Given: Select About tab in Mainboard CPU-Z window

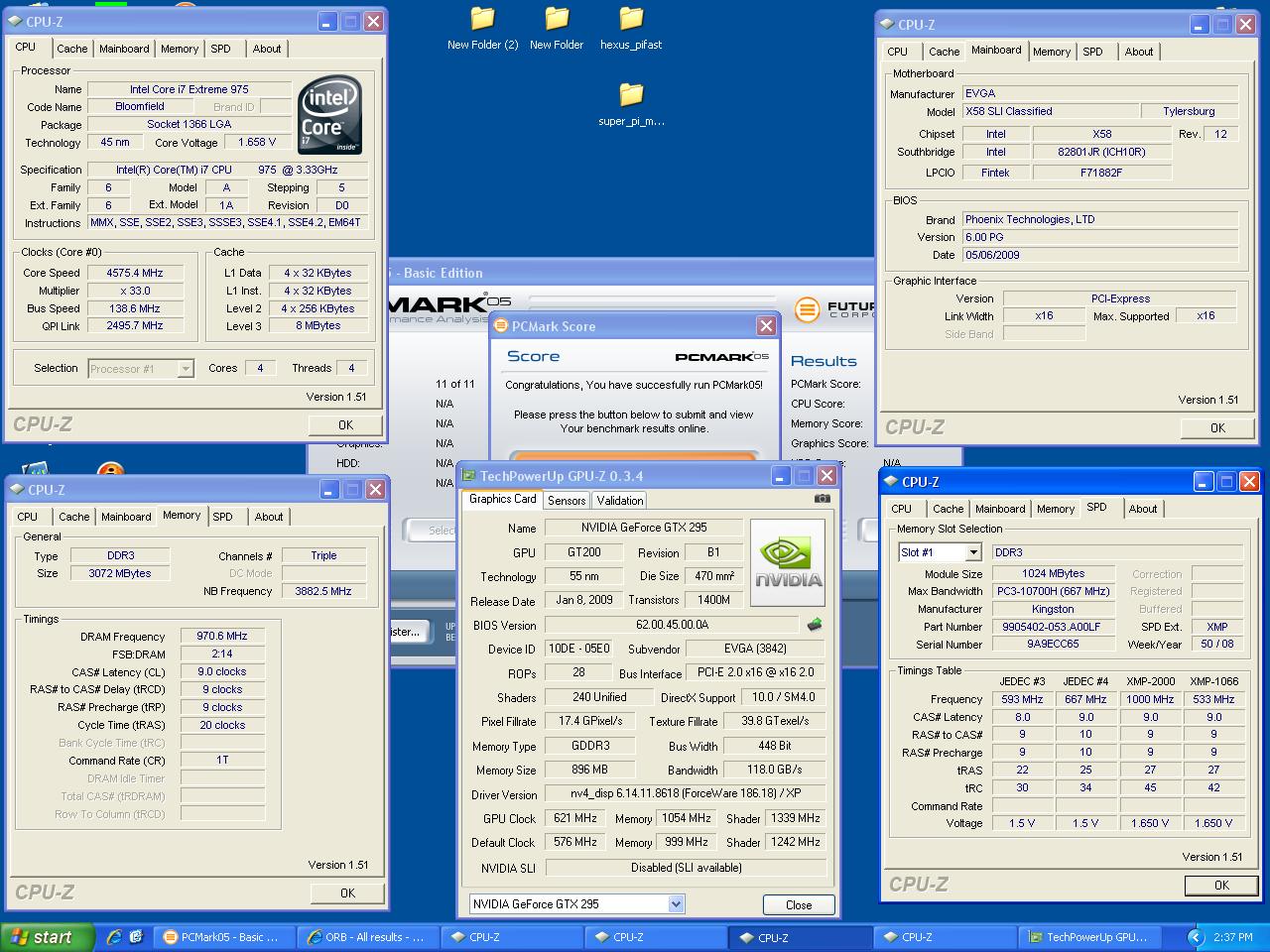Looking at the screenshot, I should coord(1139,52).
